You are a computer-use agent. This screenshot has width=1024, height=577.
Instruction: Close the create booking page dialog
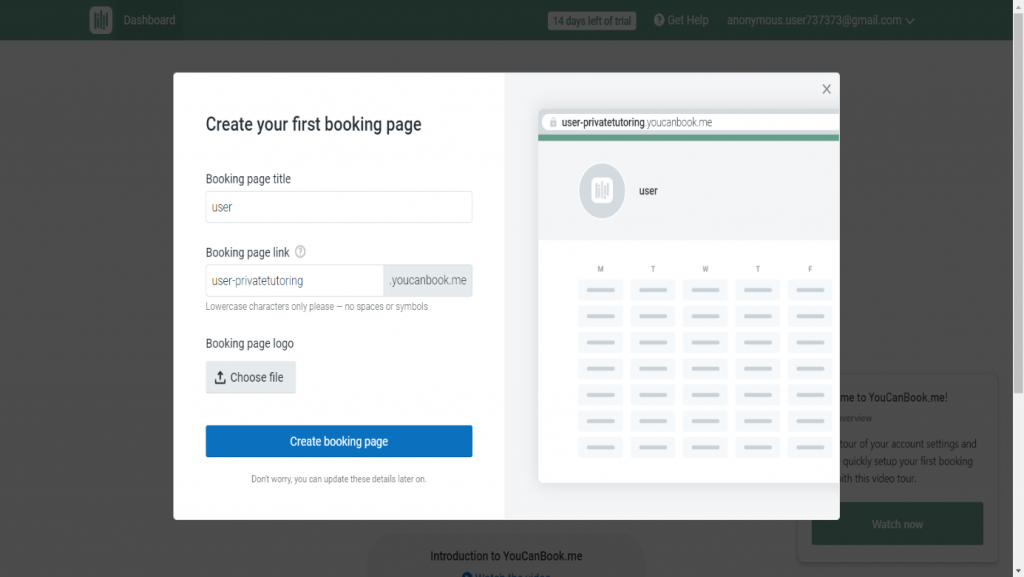click(x=826, y=89)
